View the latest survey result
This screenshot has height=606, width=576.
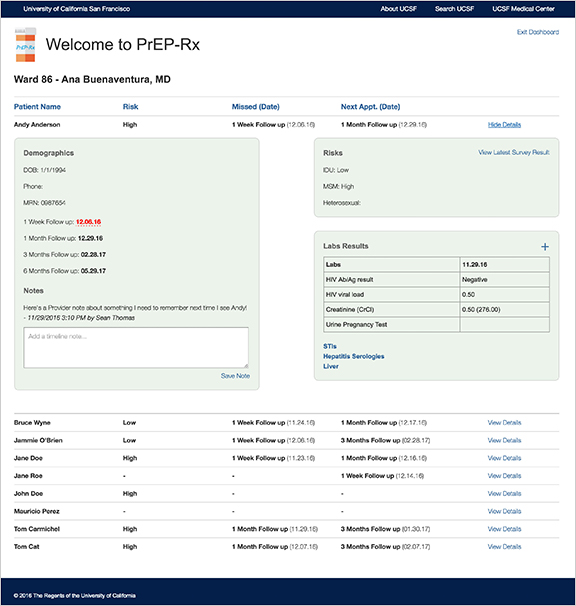[514, 152]
